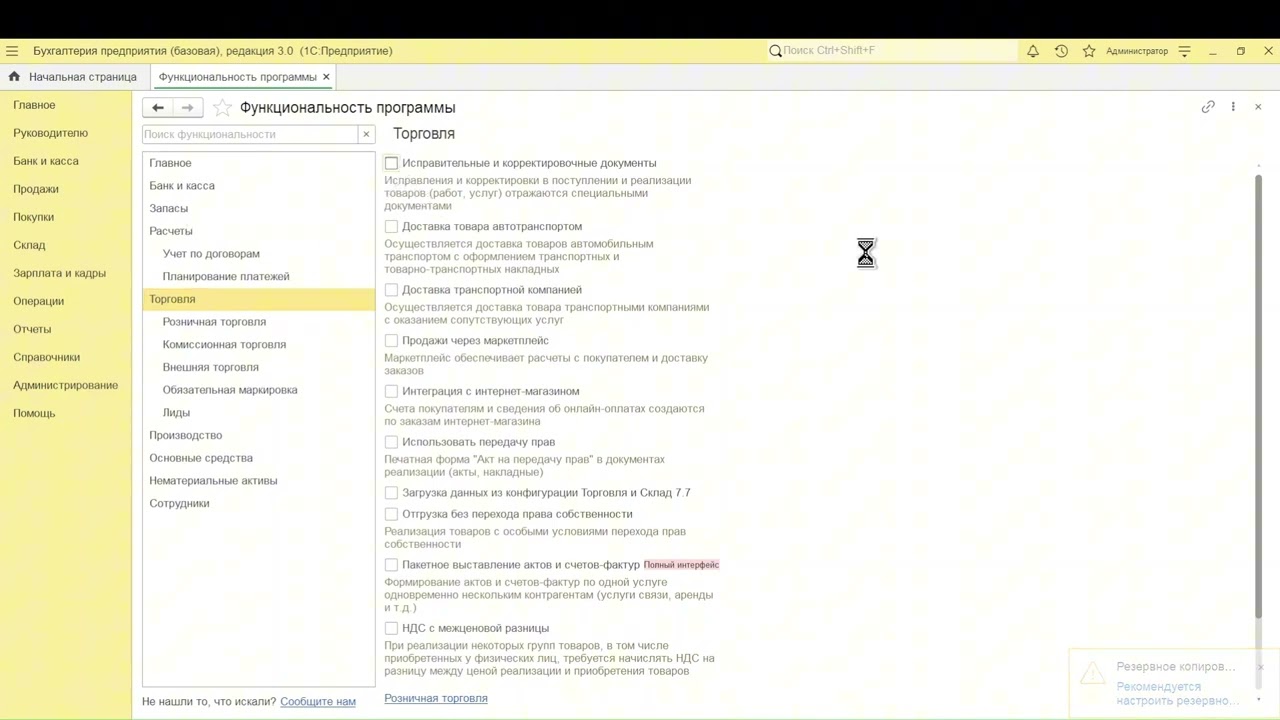The width and height of the screenshot is (1280, 720).
Task: Go back with left arrow button
Action: pyautogui.click(x=158, y=108)
